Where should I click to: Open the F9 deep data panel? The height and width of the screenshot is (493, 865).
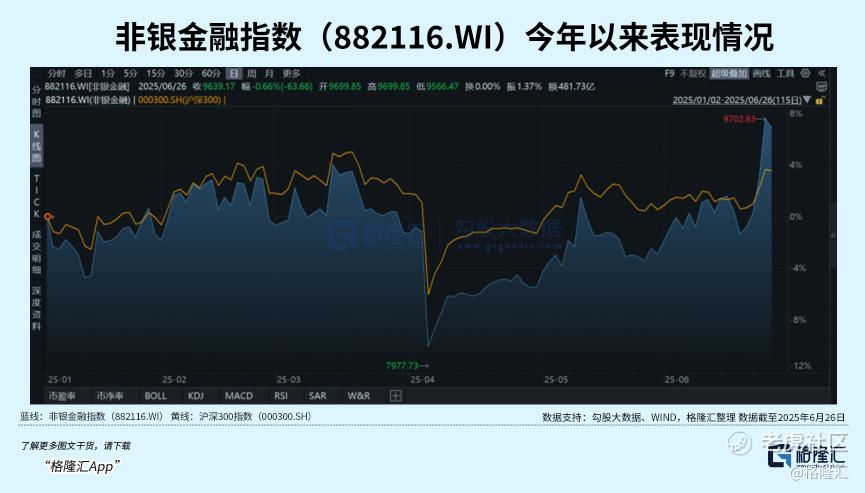coord(670,73)
